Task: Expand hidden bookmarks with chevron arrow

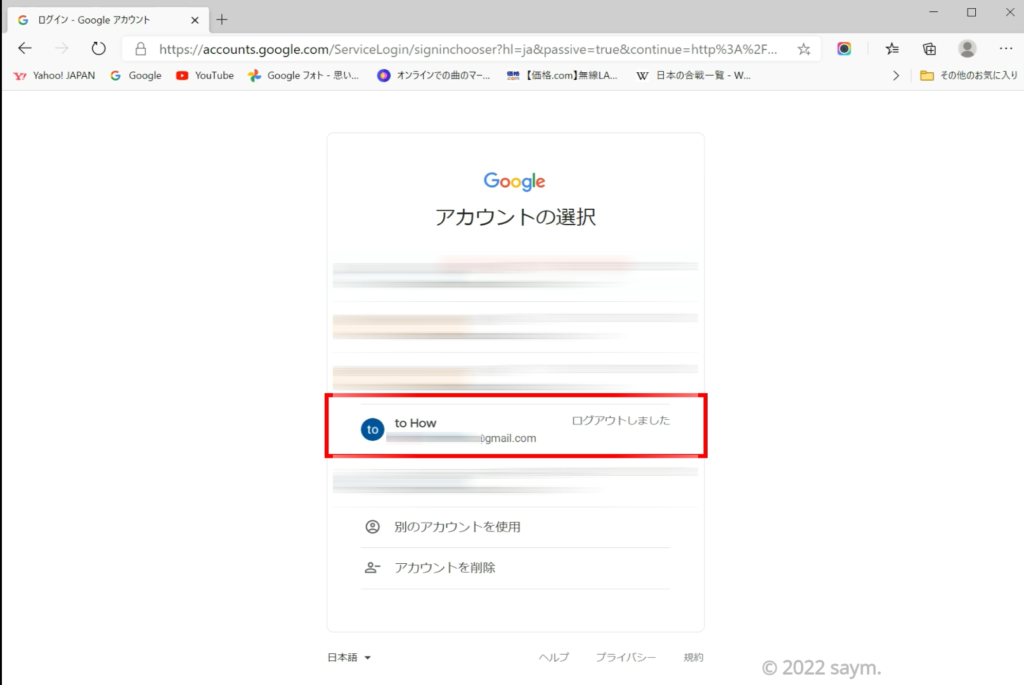Action: [x=896, y=75]
